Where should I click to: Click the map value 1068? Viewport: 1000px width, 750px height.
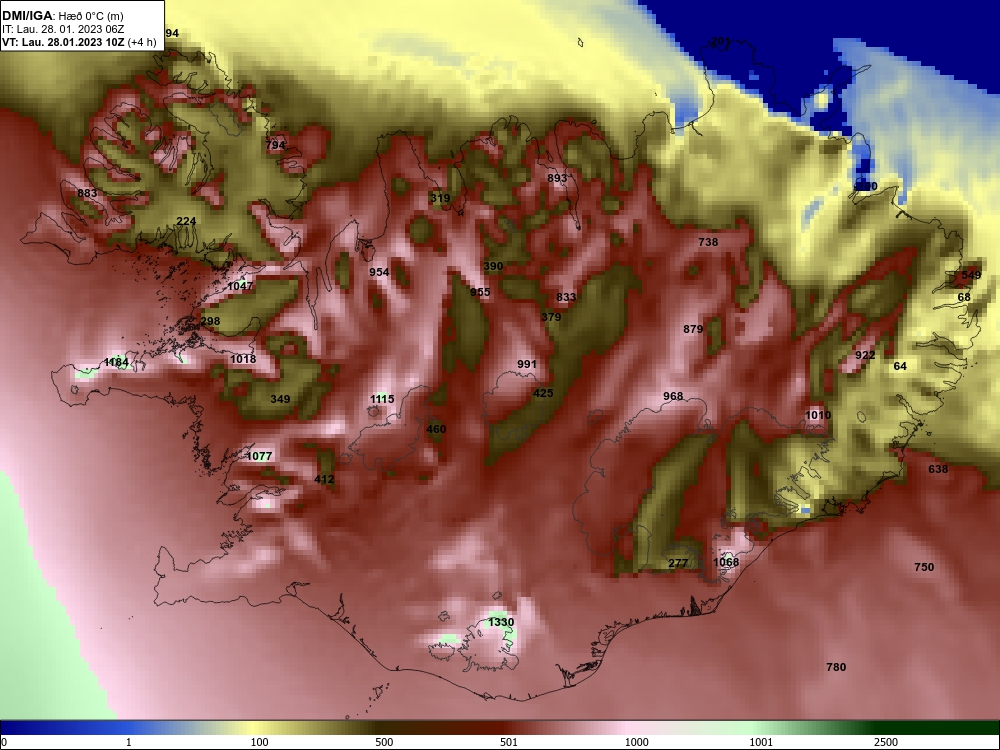pos(726,562)
